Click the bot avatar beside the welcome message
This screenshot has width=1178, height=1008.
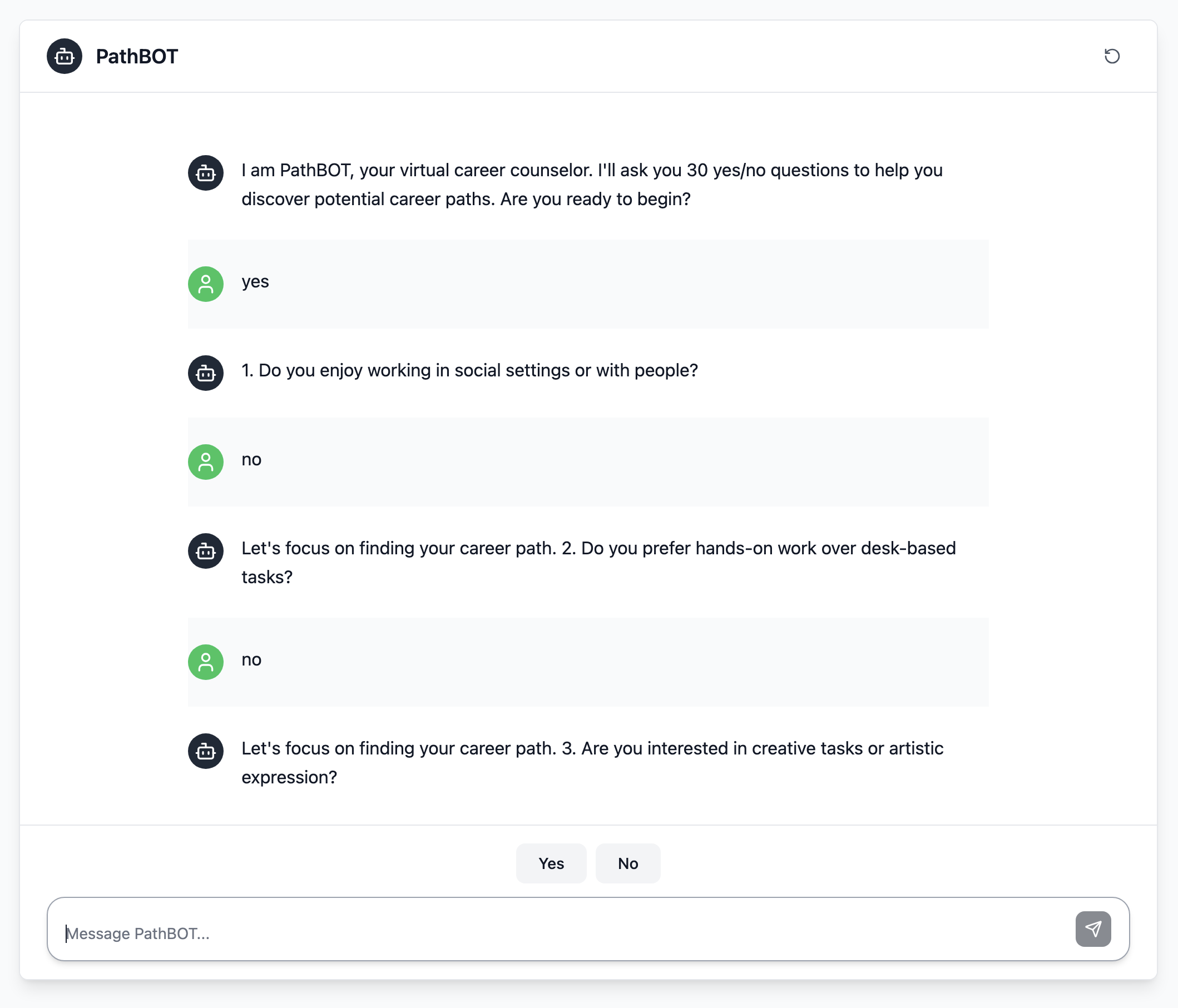tap(205, 173)
